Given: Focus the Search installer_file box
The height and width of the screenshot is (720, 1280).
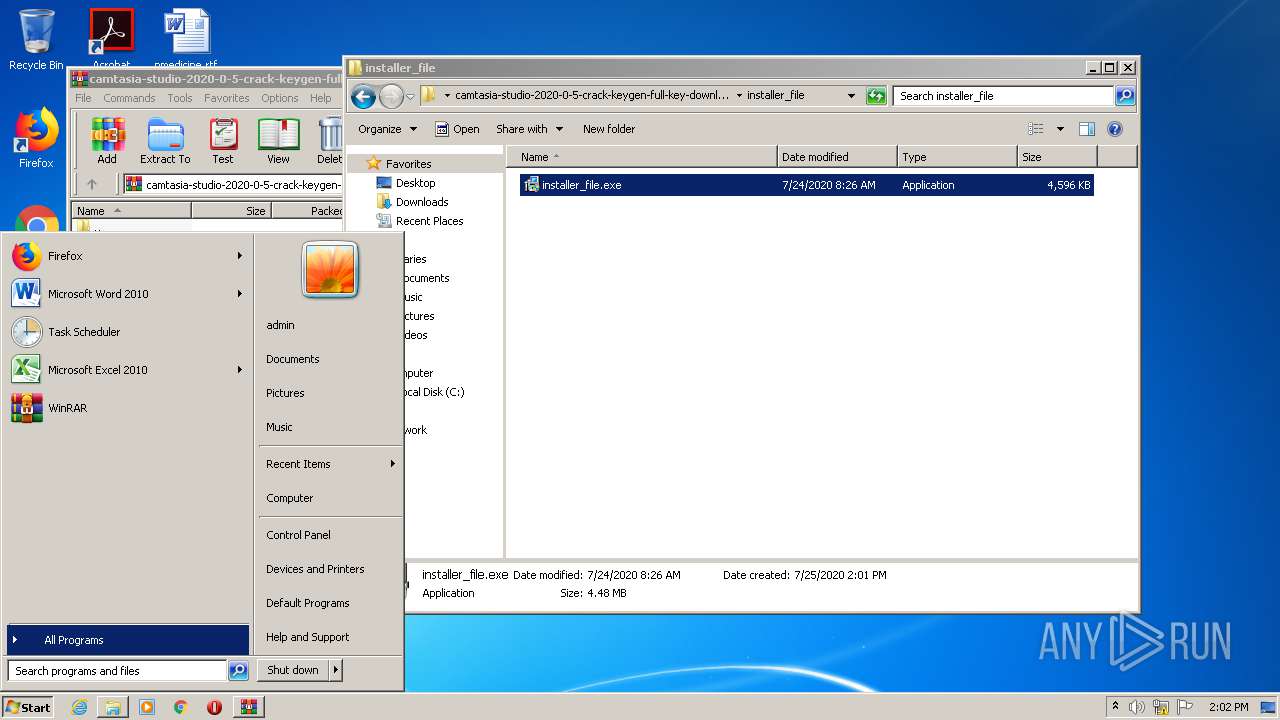Looking at the screenshot, I should pyautogui.click(x=1003, y=96).
